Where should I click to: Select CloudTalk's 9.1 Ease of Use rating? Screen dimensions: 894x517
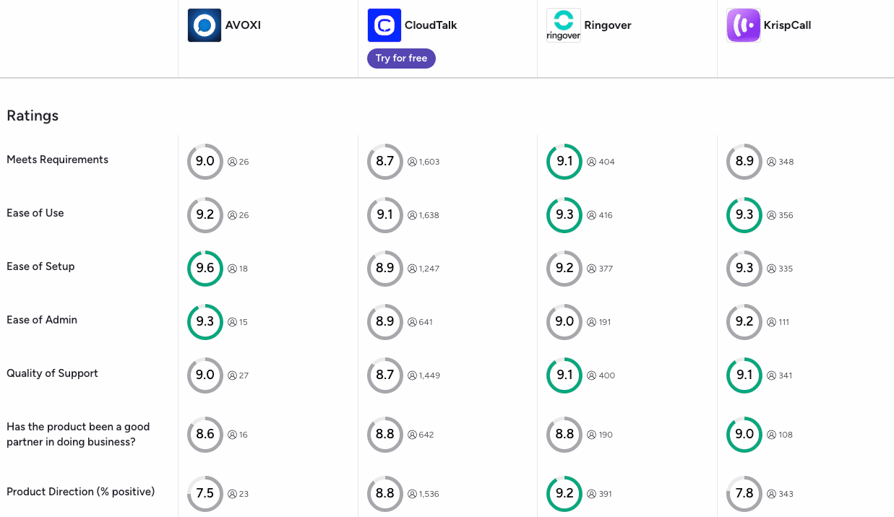tap(385, 215)
